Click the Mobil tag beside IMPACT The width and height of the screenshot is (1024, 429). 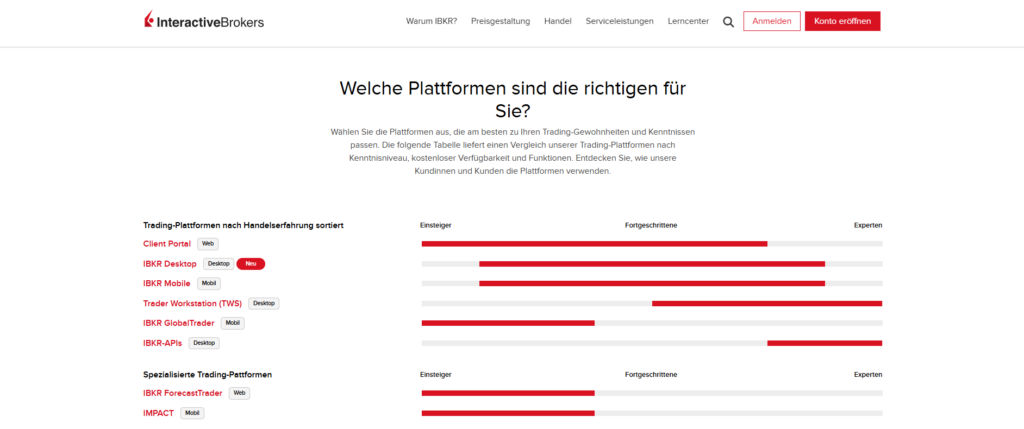point(192,413)
